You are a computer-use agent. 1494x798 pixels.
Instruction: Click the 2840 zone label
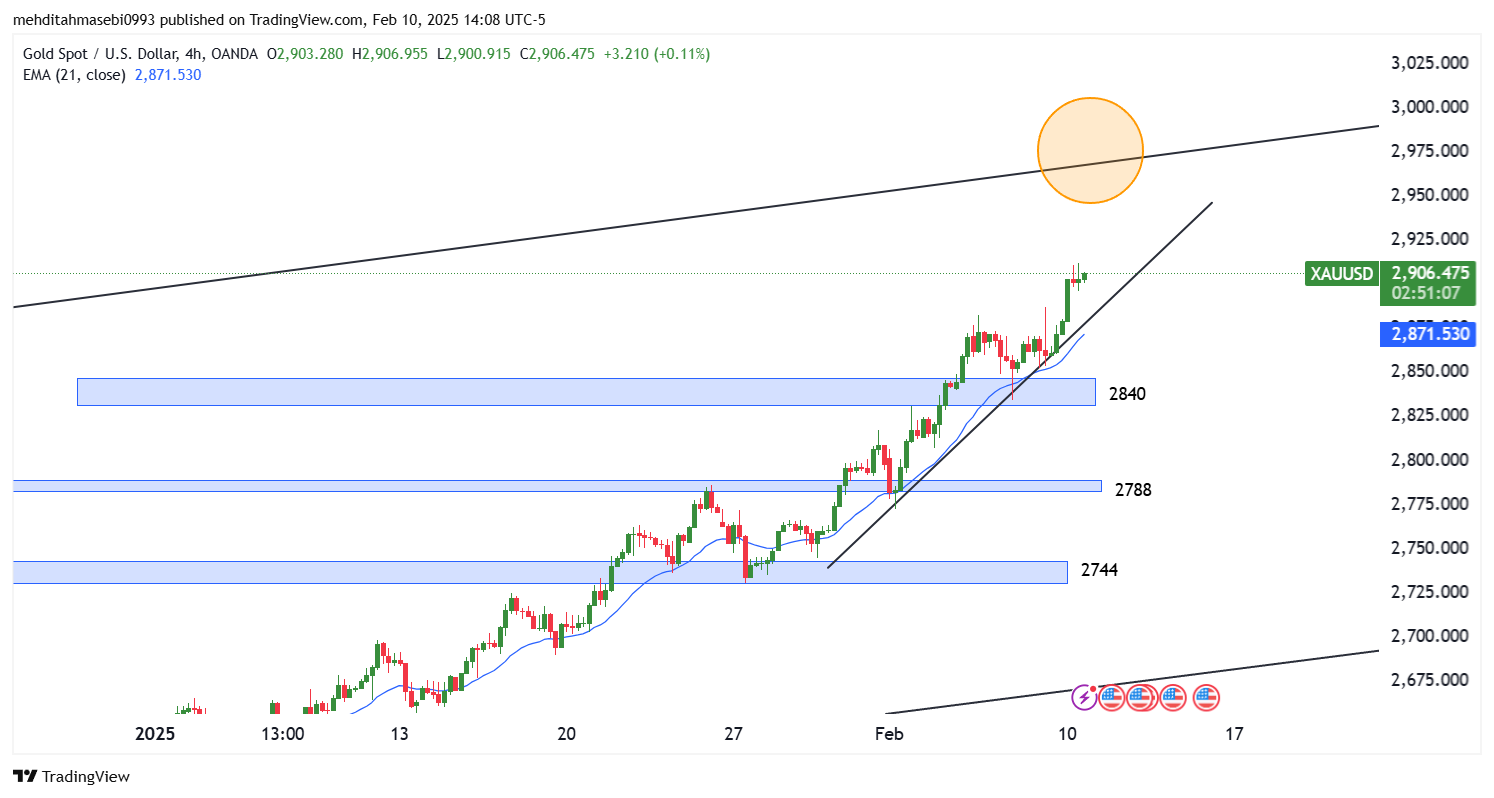tap(1127, 394)
